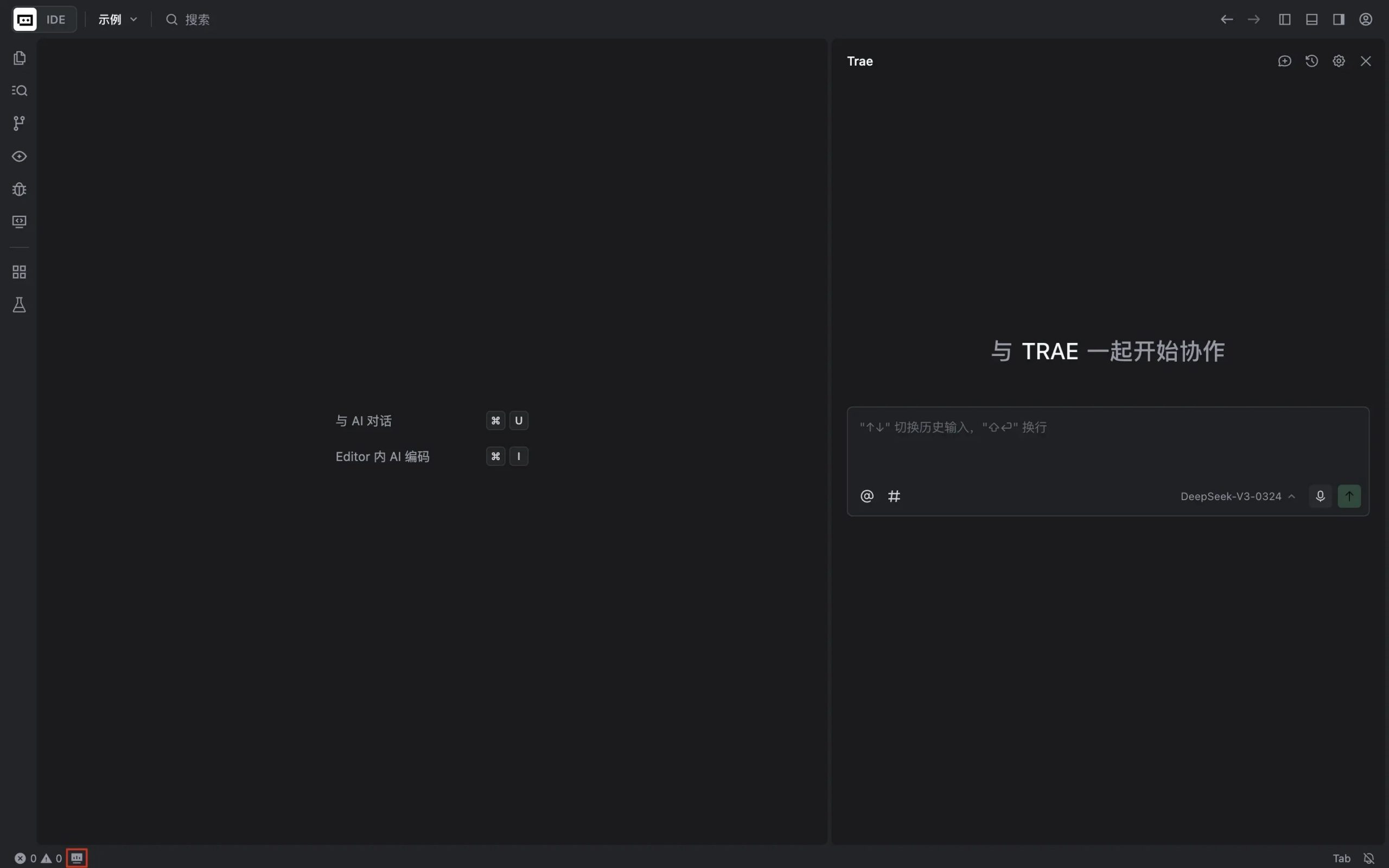
Task: Start a new chat in Trae panel
Action: coord(1284,61)
